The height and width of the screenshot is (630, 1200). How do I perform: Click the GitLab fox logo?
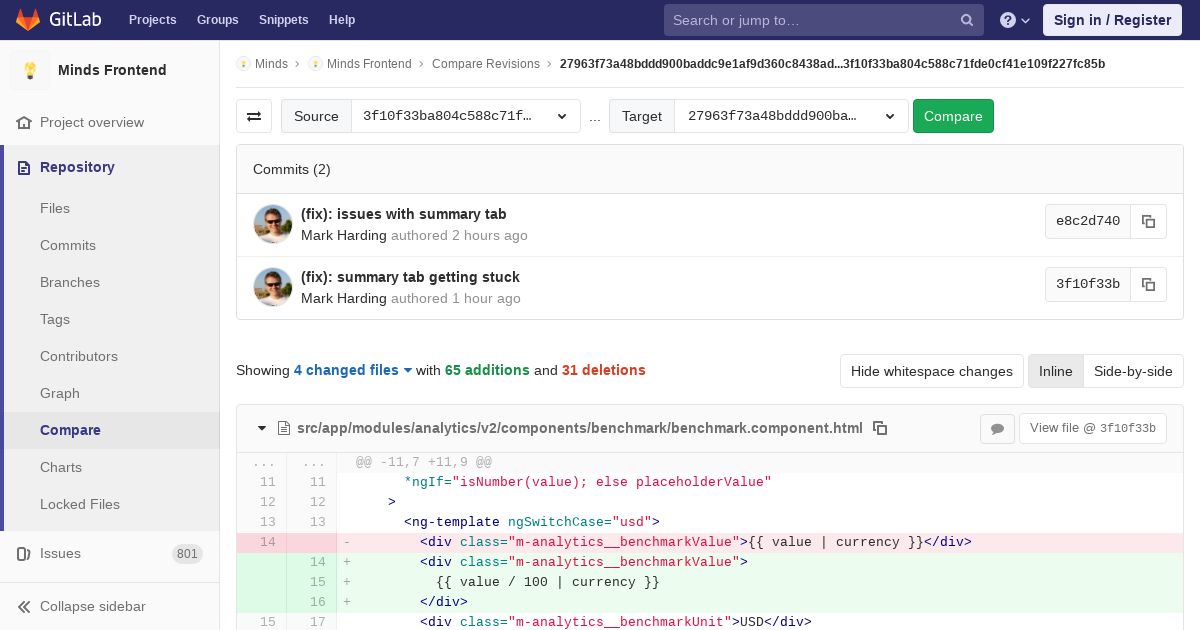[28, 20]
